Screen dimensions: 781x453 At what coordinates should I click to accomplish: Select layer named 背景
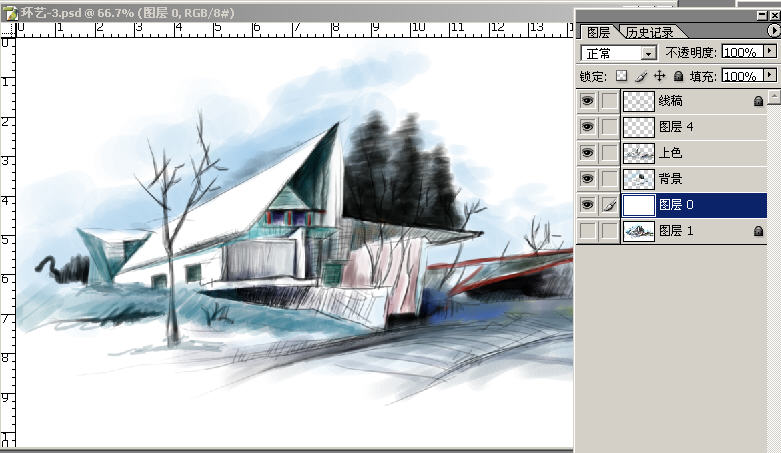point(671,179)
